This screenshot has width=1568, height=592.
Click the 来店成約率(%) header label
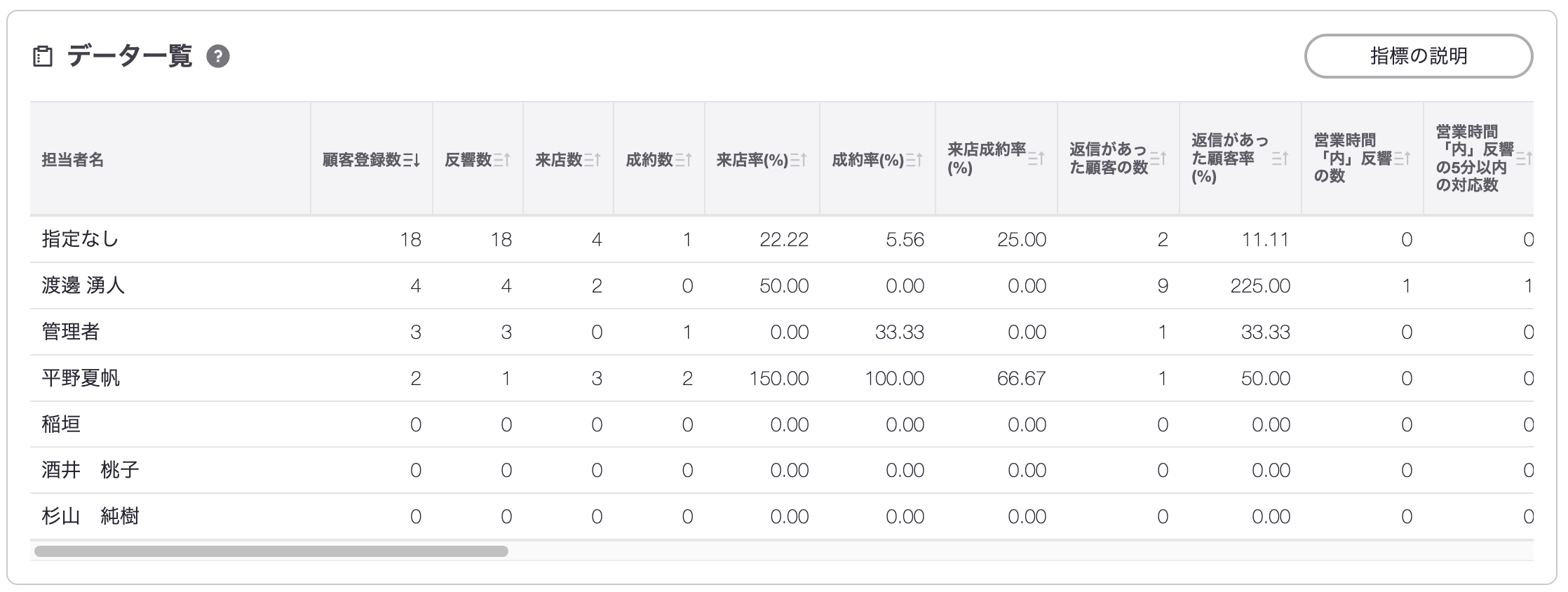[x=987, y=159]
